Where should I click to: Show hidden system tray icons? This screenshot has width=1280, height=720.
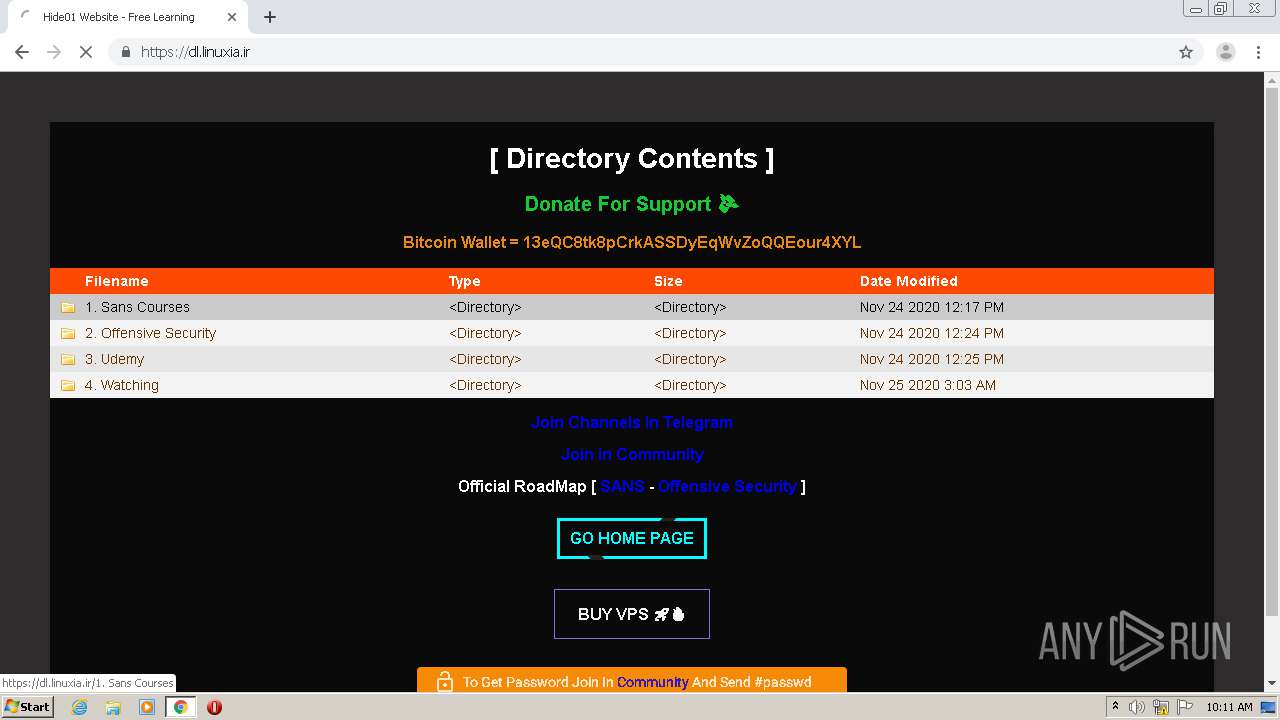1115,707
